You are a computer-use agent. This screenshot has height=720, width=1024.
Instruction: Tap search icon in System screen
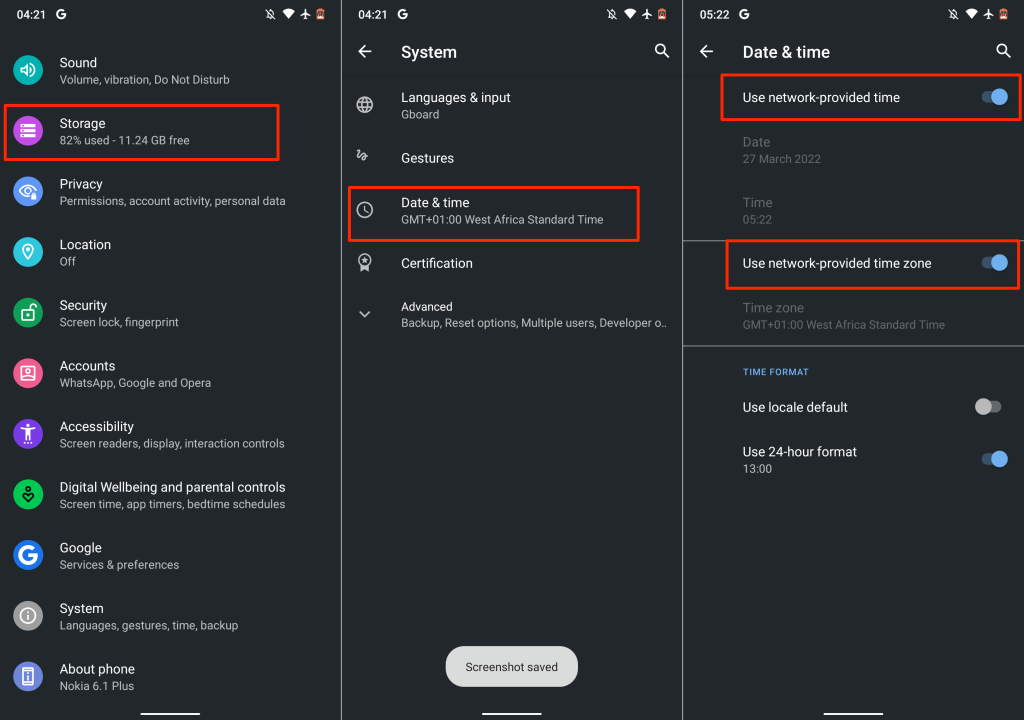pos(662,51)
